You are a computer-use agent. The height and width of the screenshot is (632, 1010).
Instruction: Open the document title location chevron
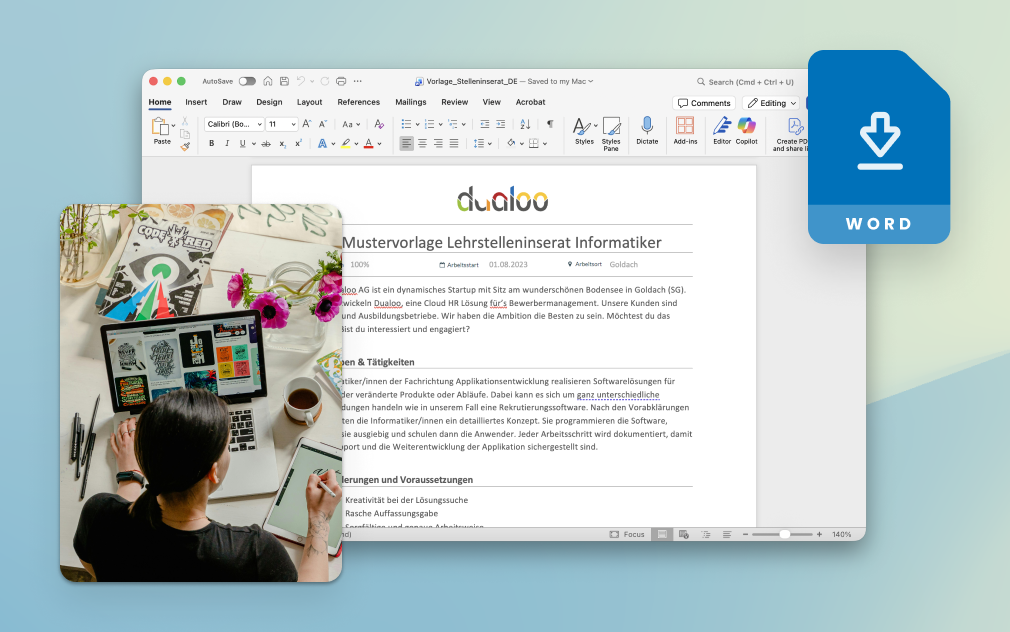point(591,82)
